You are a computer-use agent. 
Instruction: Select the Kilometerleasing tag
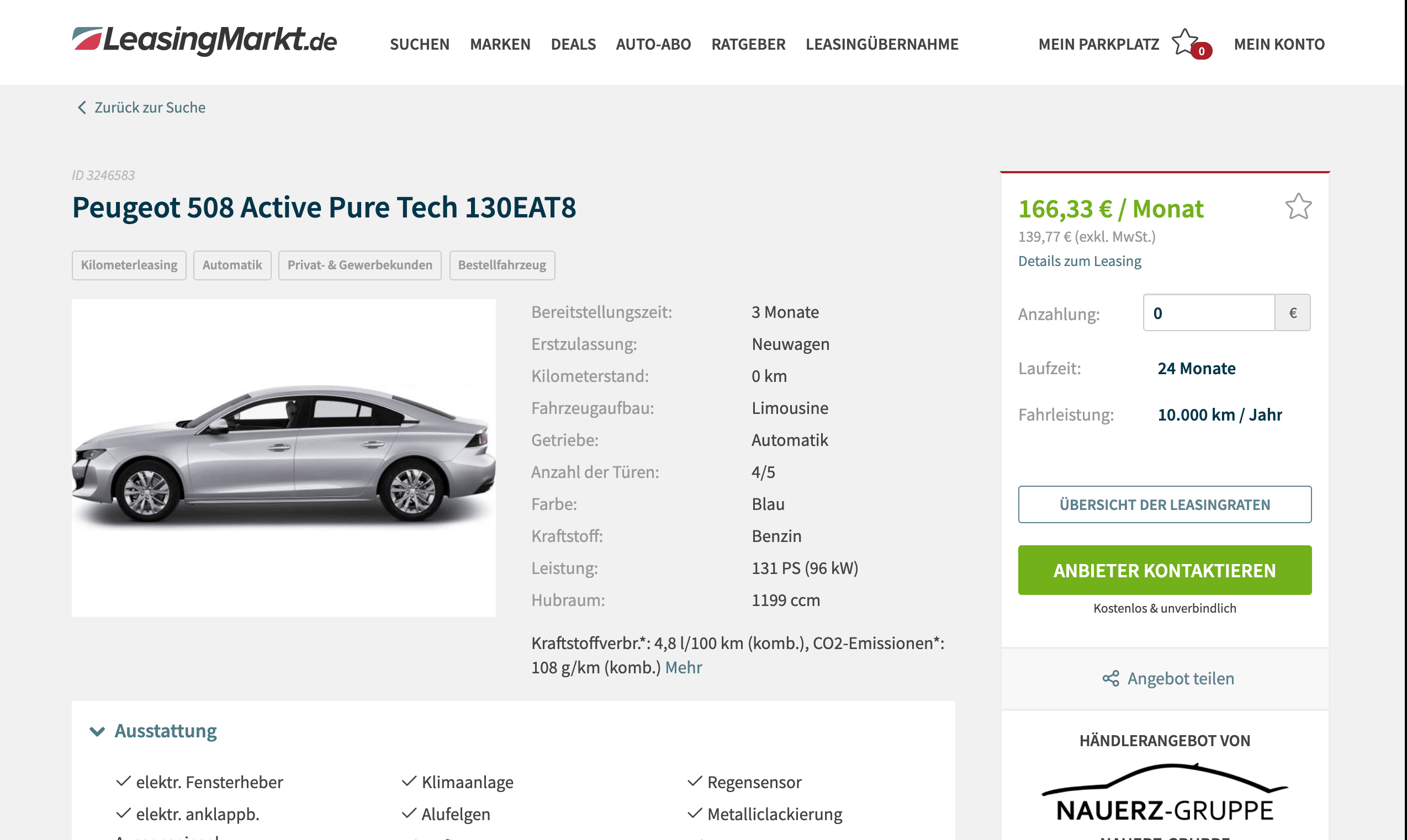tap(129, 265)
